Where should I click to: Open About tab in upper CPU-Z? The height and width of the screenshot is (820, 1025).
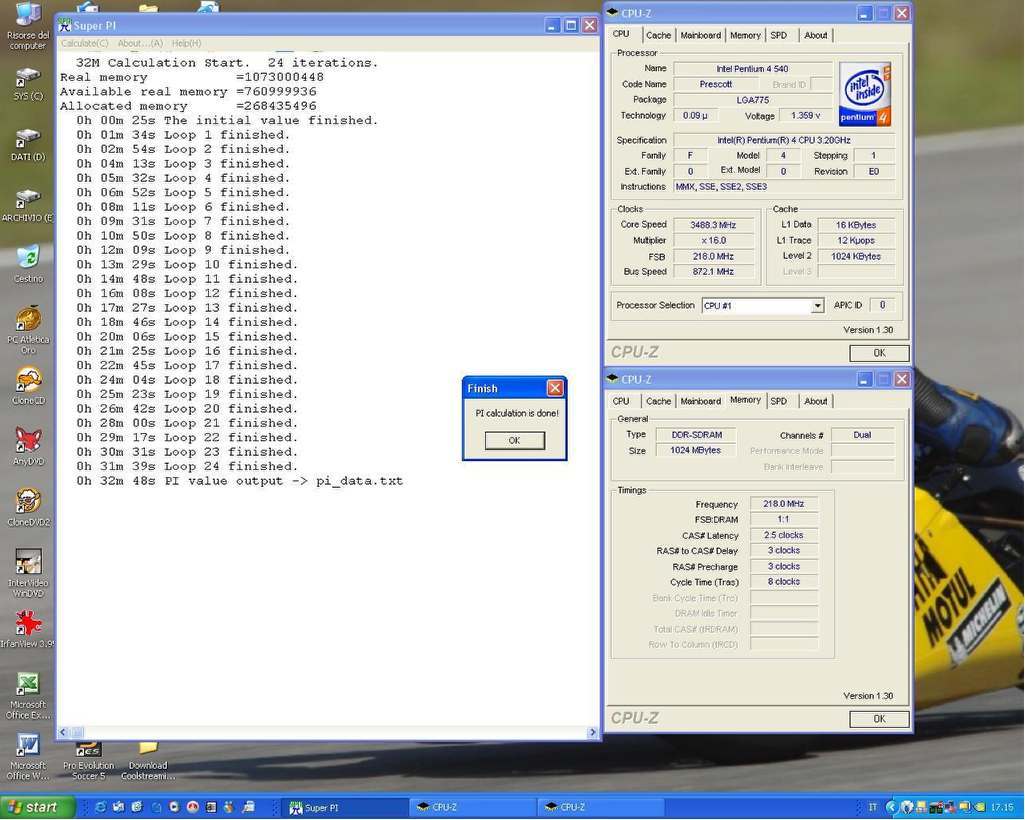point(815,35)
